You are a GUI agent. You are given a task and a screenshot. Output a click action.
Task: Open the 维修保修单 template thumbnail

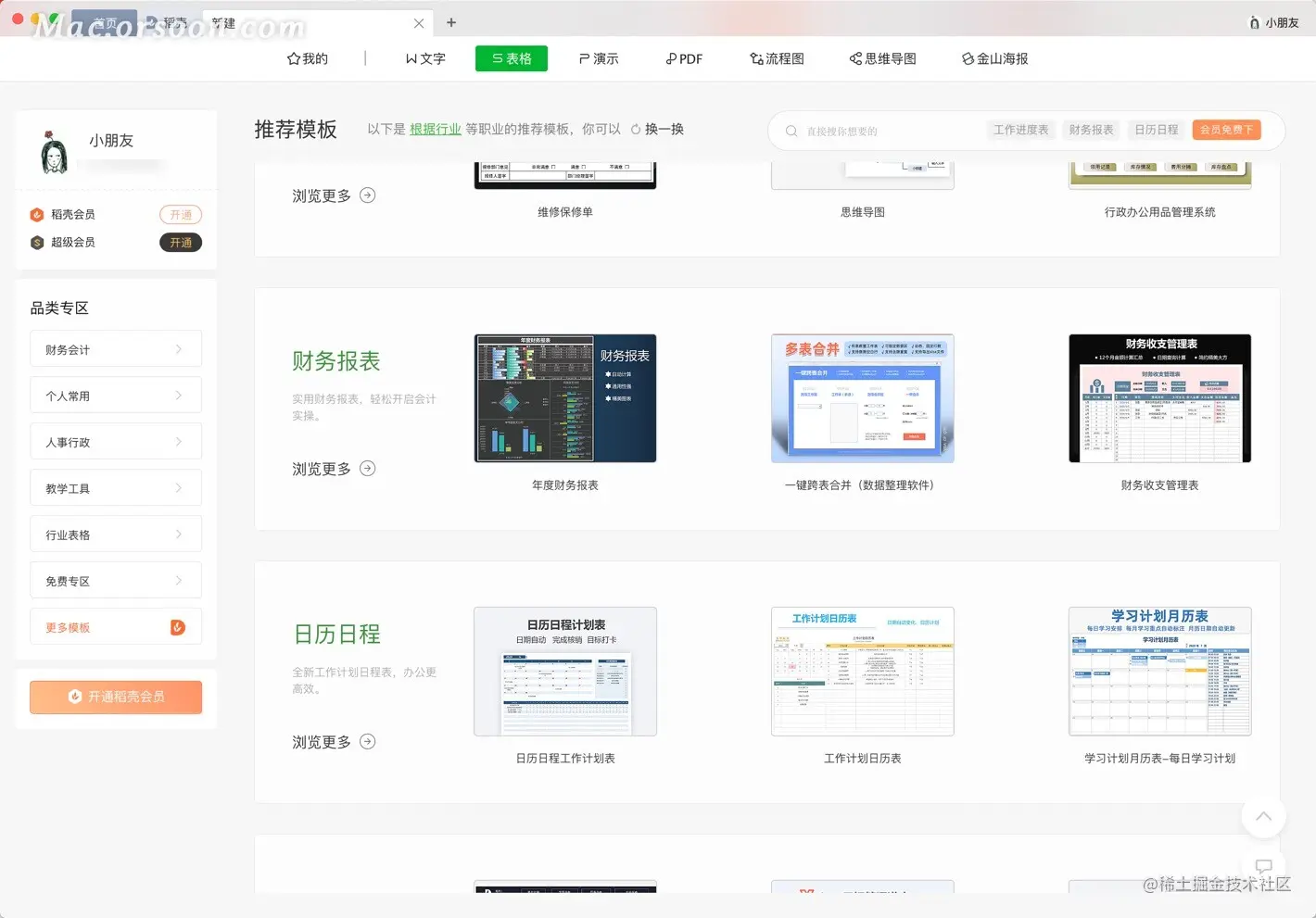[x=565, y=176]
